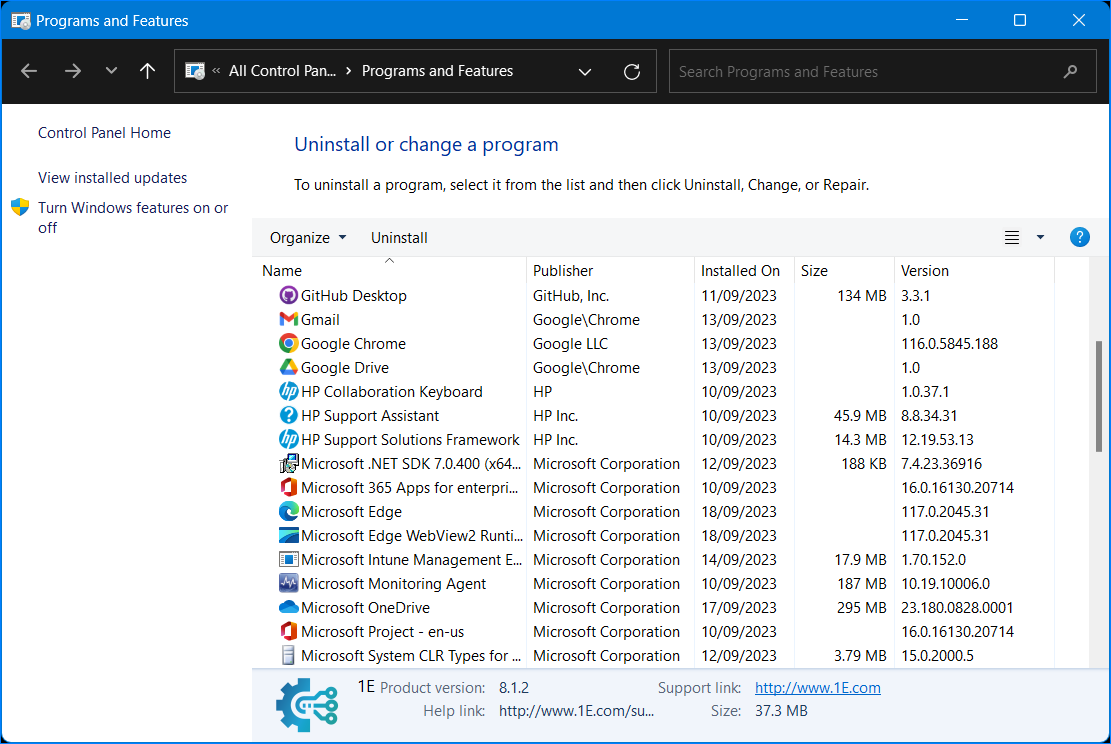Click the HP Support Assistant question-mark icon
The image size is (1111, 744).
[288, 416]
